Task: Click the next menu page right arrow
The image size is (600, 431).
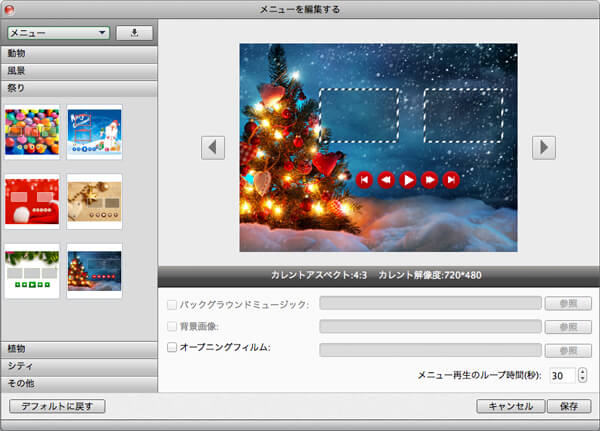Action: [x=543, y=147]
